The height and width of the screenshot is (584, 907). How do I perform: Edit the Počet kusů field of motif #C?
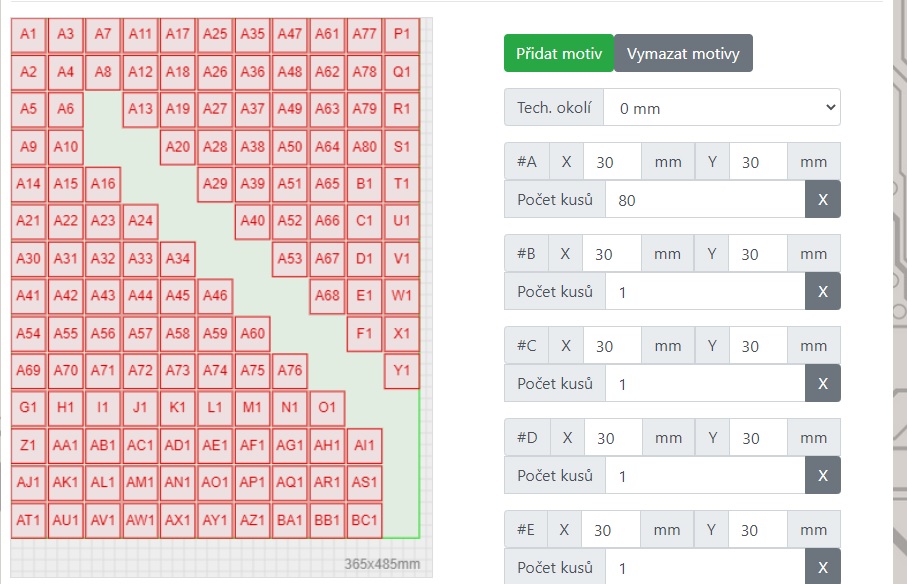(704, 384)
